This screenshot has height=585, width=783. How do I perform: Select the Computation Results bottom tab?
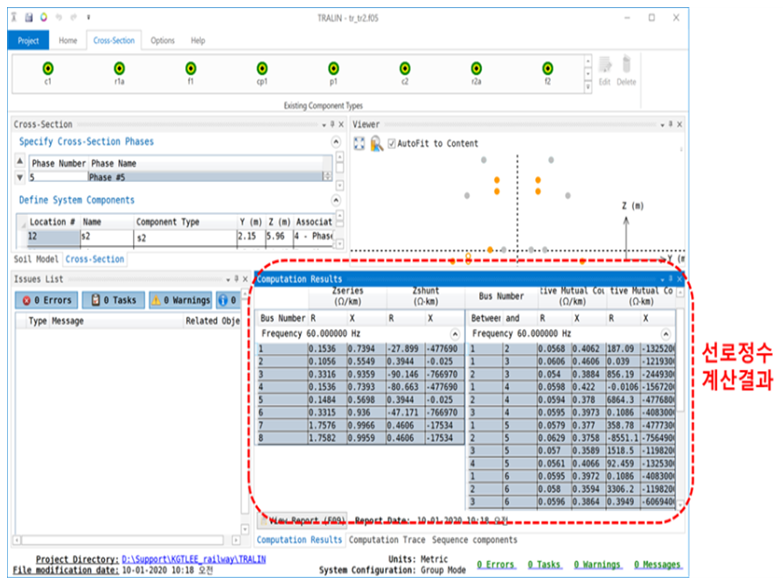tap(300, 540)
